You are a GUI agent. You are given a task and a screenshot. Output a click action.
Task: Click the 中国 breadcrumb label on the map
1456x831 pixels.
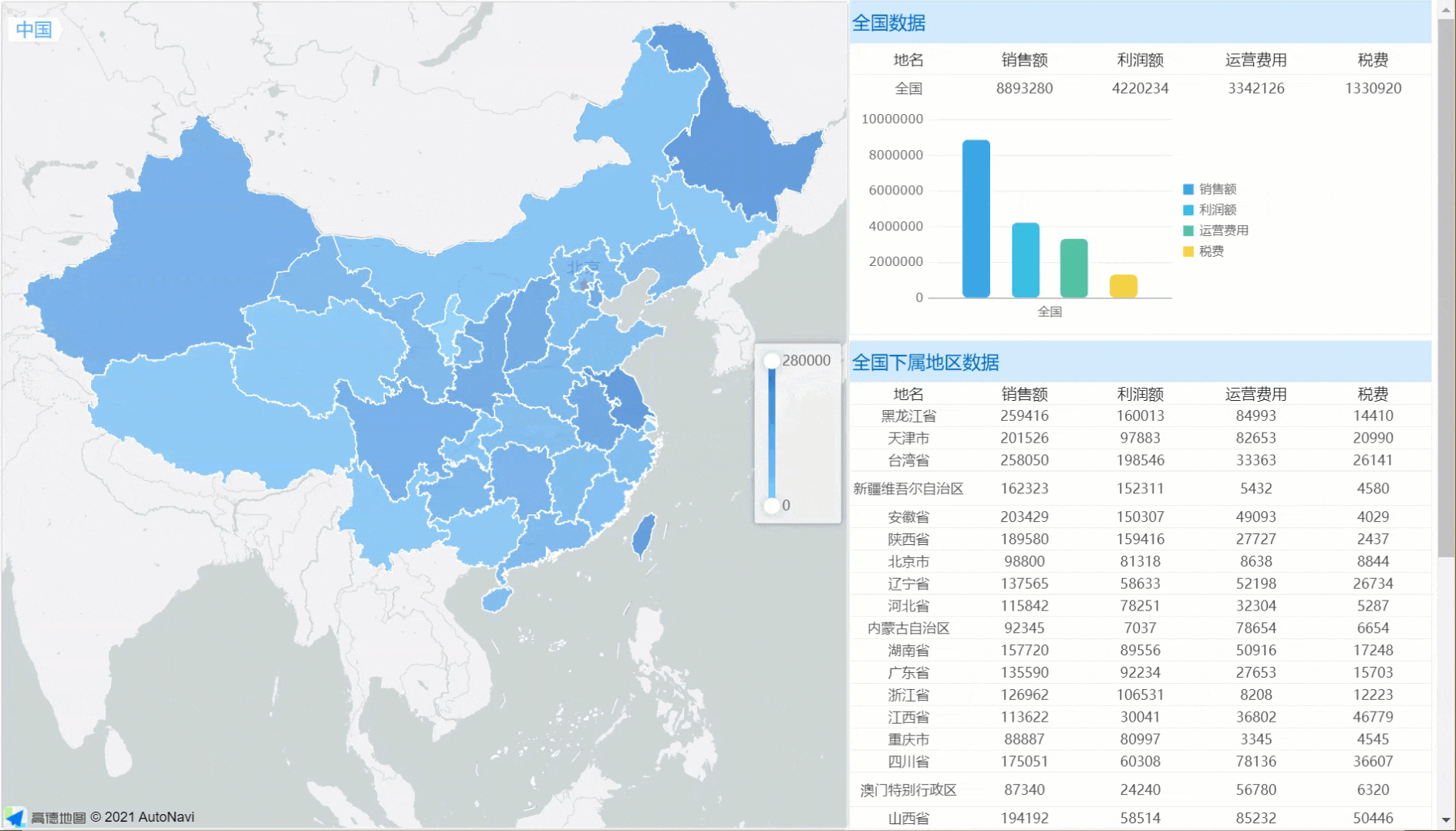pos(34,30)
